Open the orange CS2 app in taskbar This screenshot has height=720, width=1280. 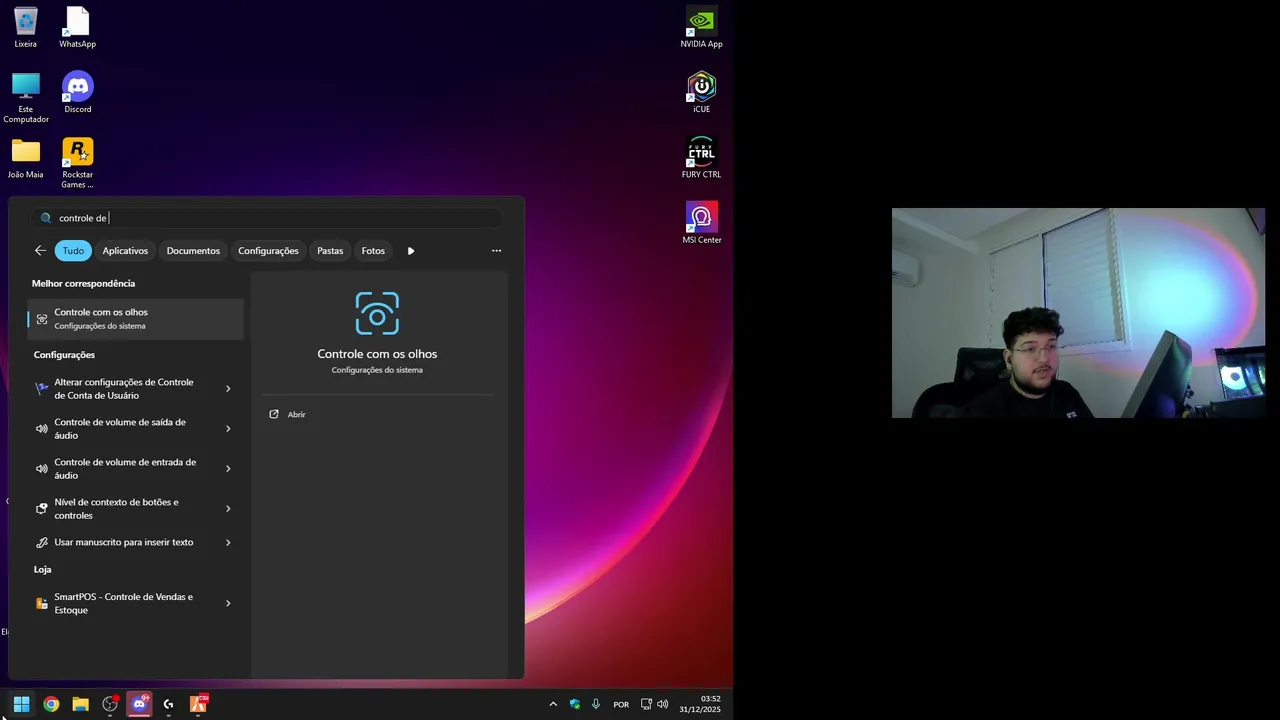[198, 704]
